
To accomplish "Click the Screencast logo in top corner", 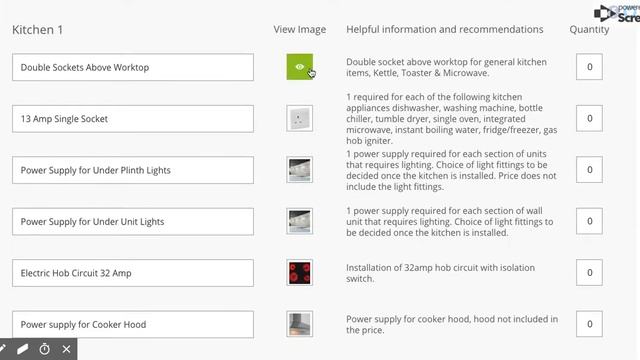I will [x=617, y=13].
